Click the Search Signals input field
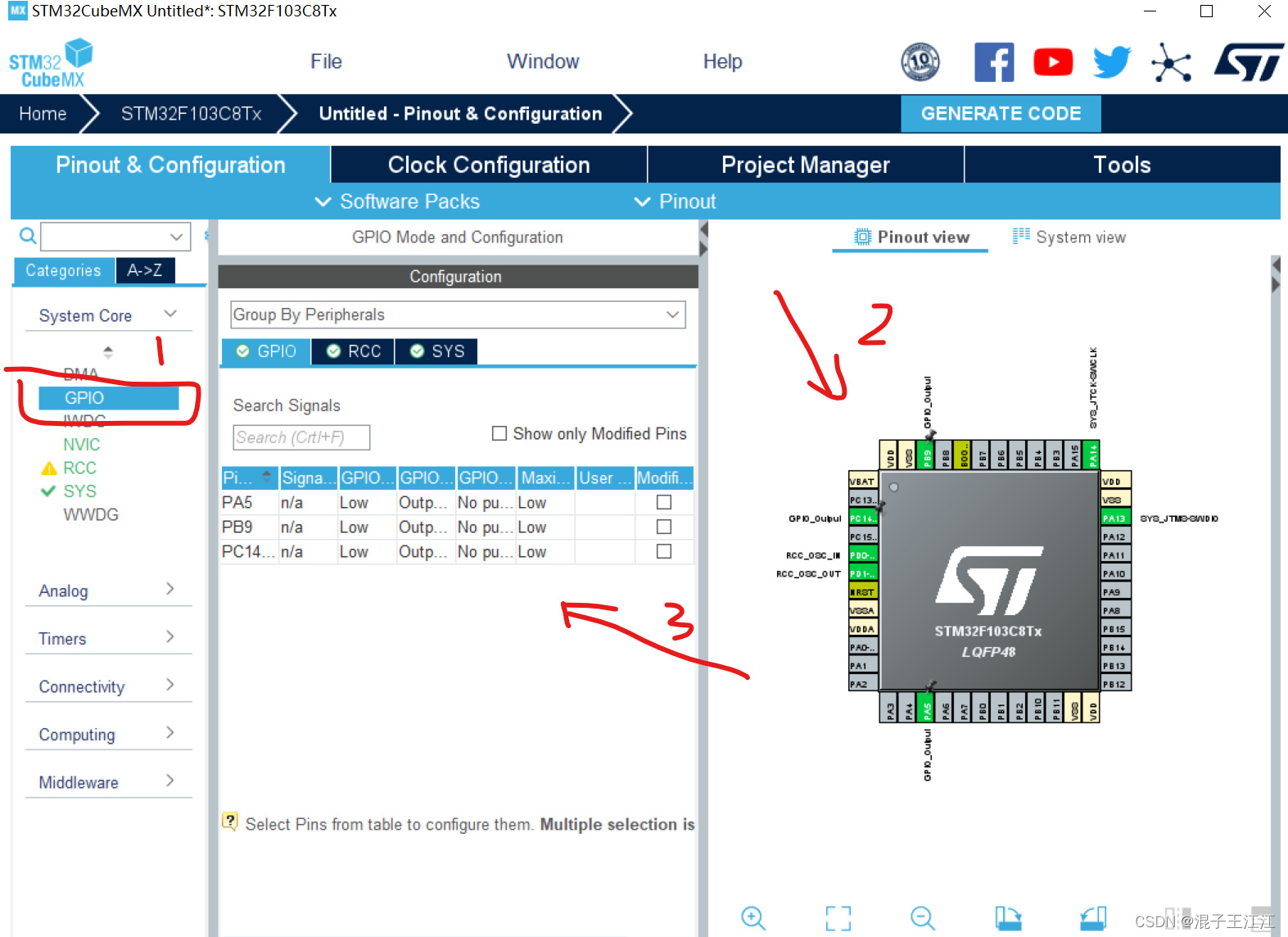The image size is (1288, 937). (x=301, y=437)
